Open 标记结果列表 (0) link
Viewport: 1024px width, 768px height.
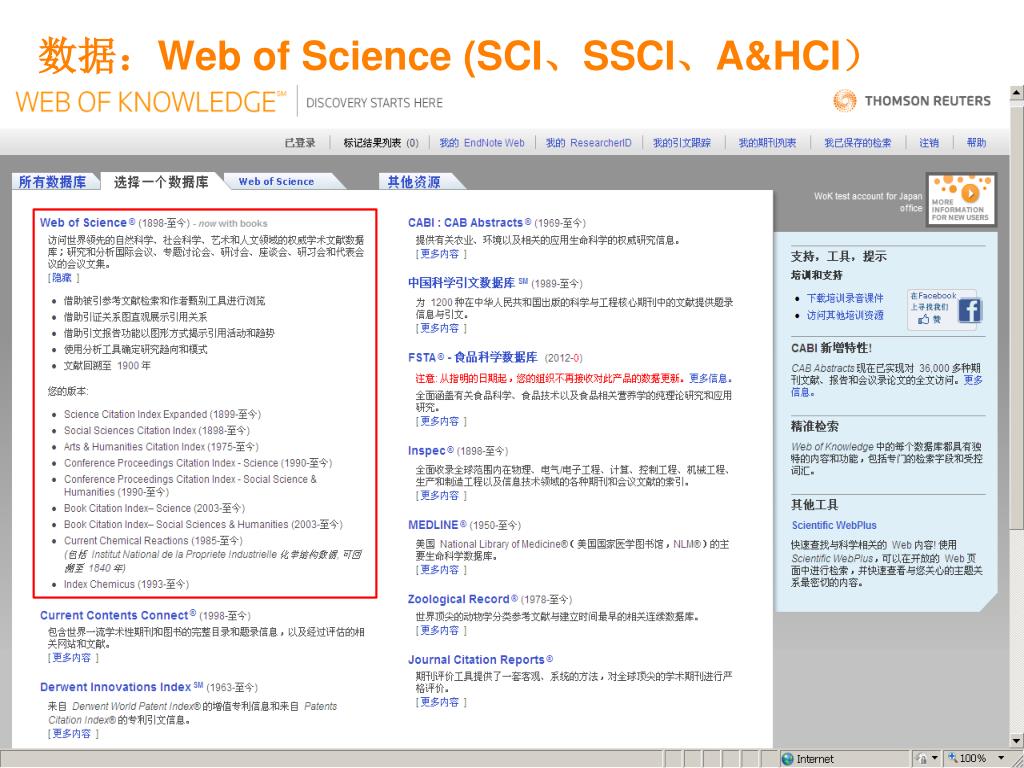(381, 142)
